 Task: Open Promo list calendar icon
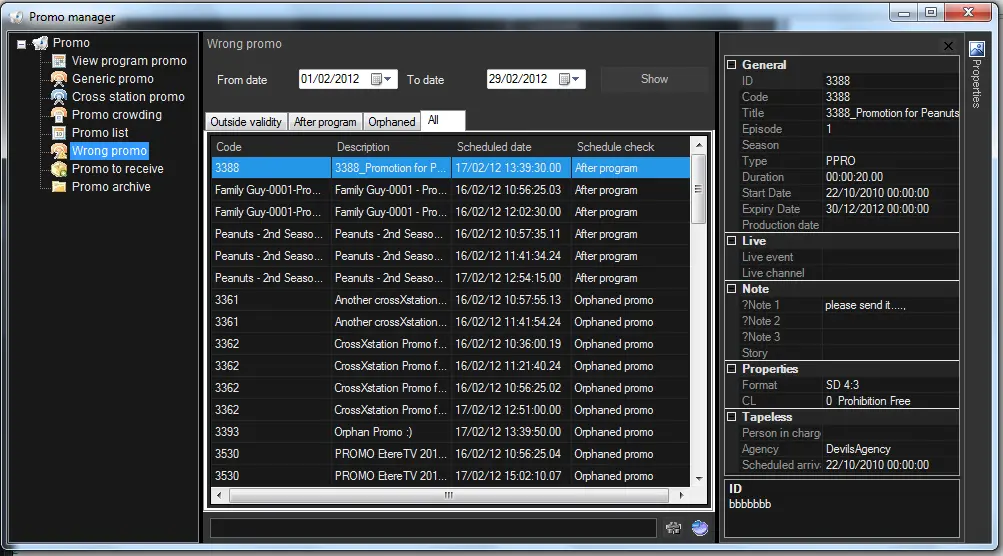click(x=59, y=133)
